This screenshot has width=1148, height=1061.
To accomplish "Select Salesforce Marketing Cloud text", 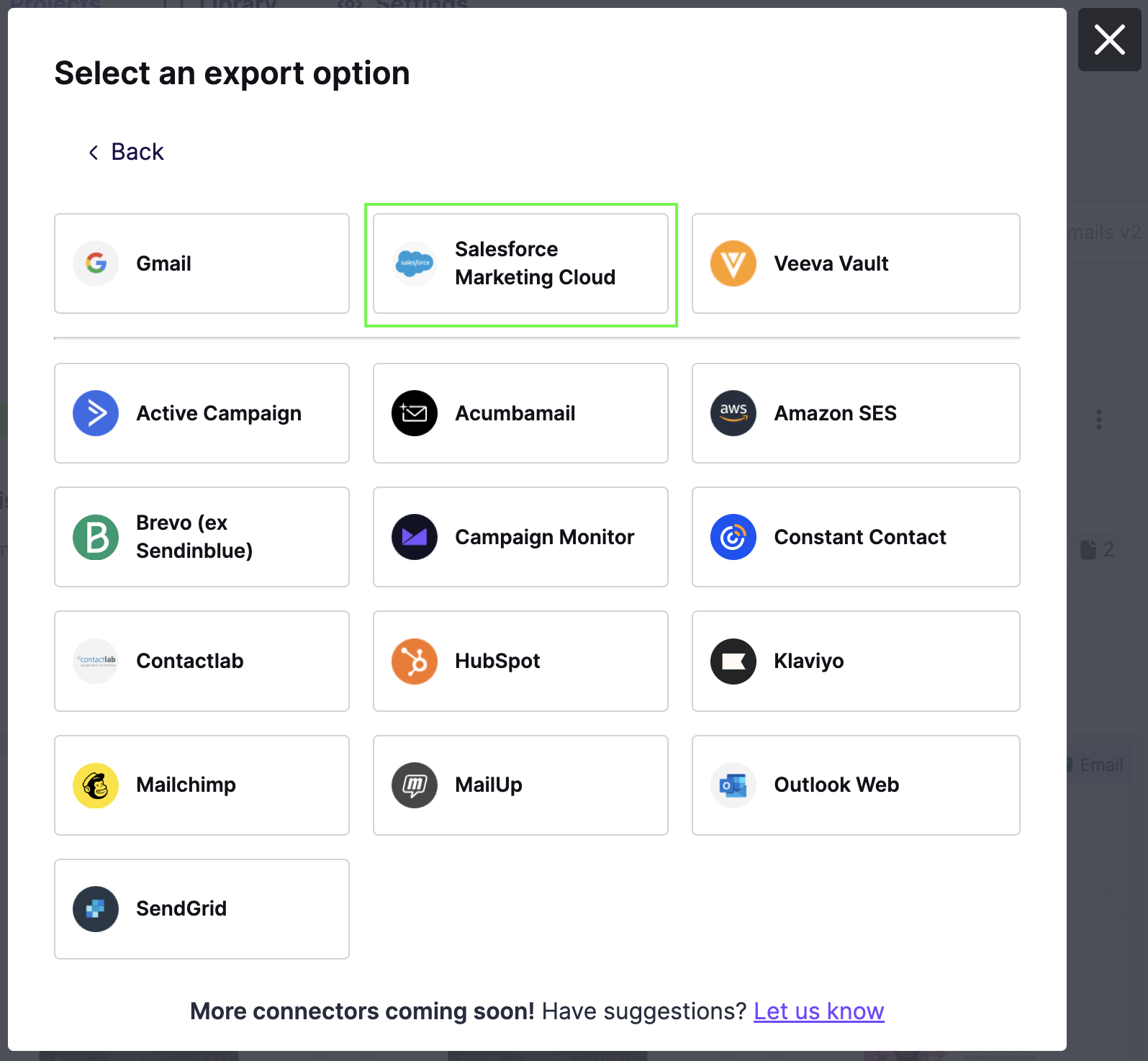I will point(535,263).
